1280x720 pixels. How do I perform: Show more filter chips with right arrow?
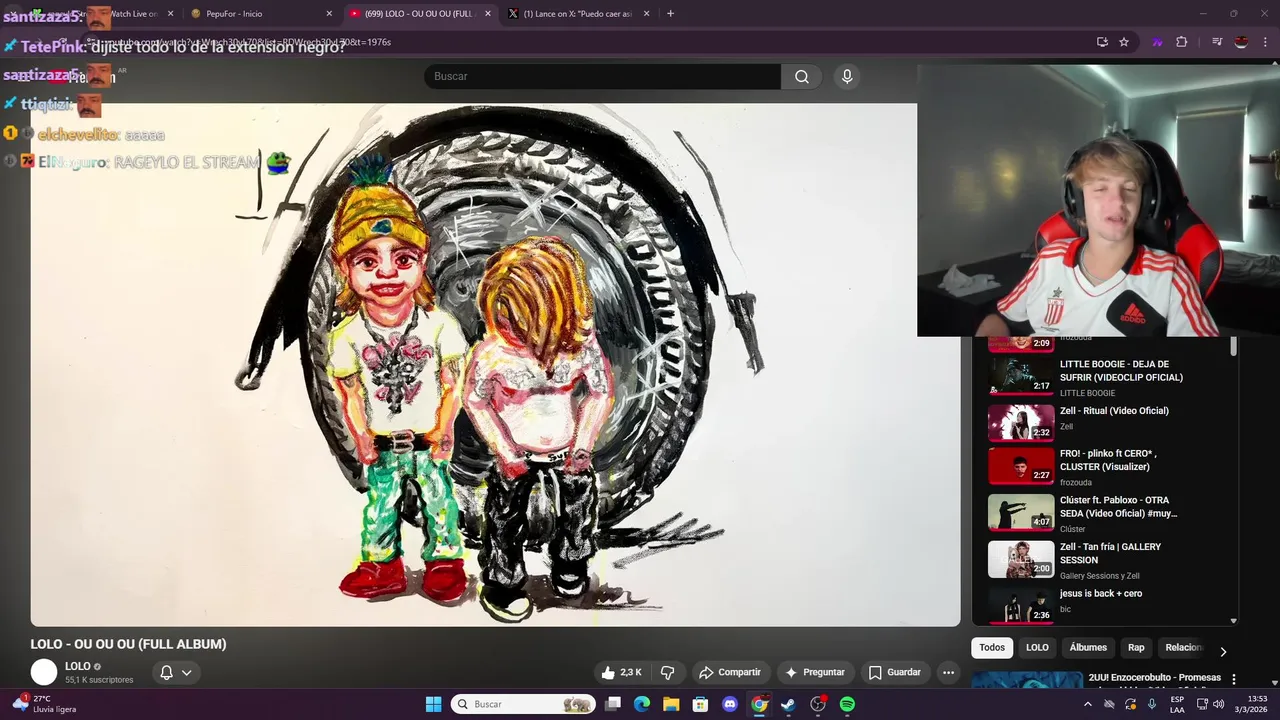pos(1222,651)
